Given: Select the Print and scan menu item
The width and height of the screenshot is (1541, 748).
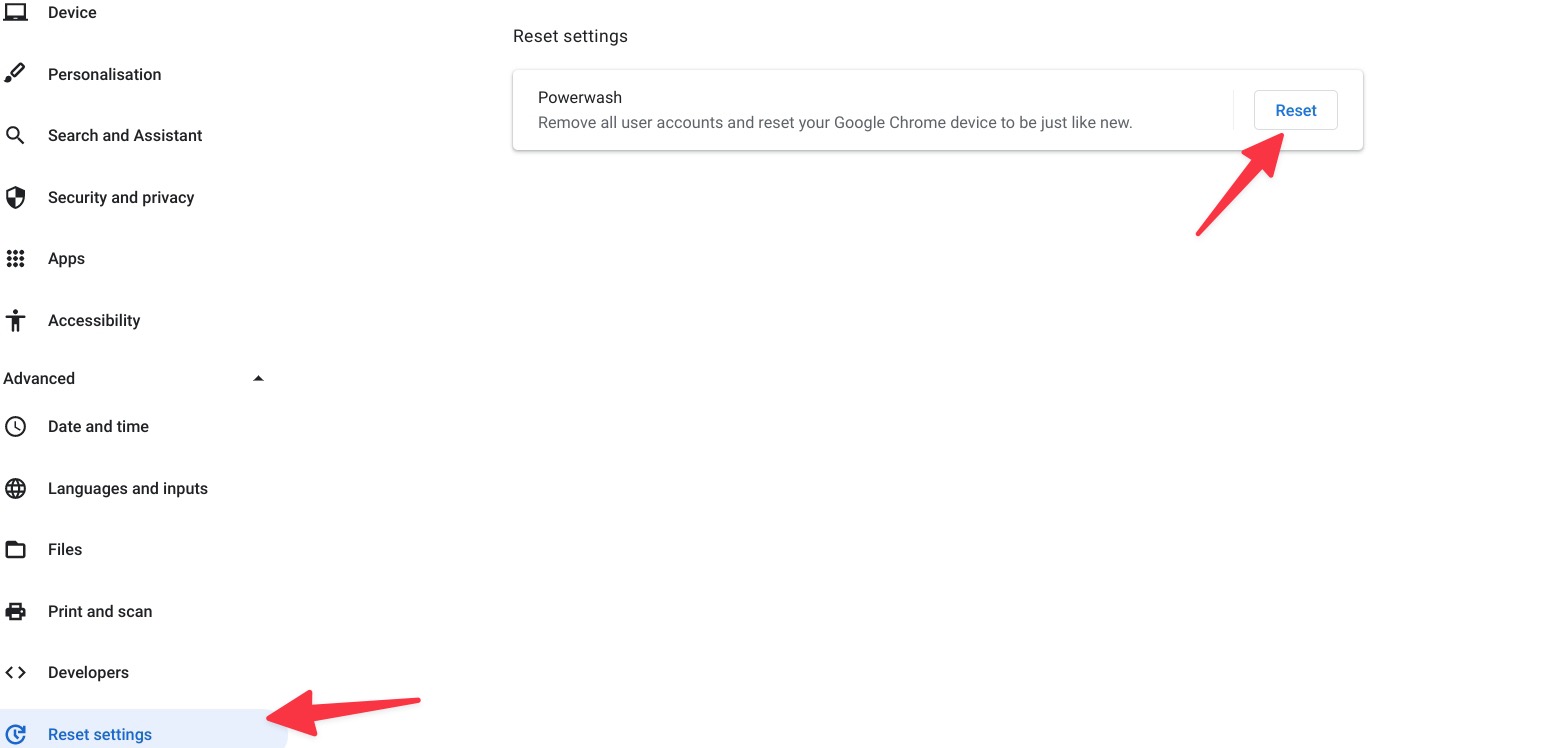Looking at the screenshot, I should 100,611.
